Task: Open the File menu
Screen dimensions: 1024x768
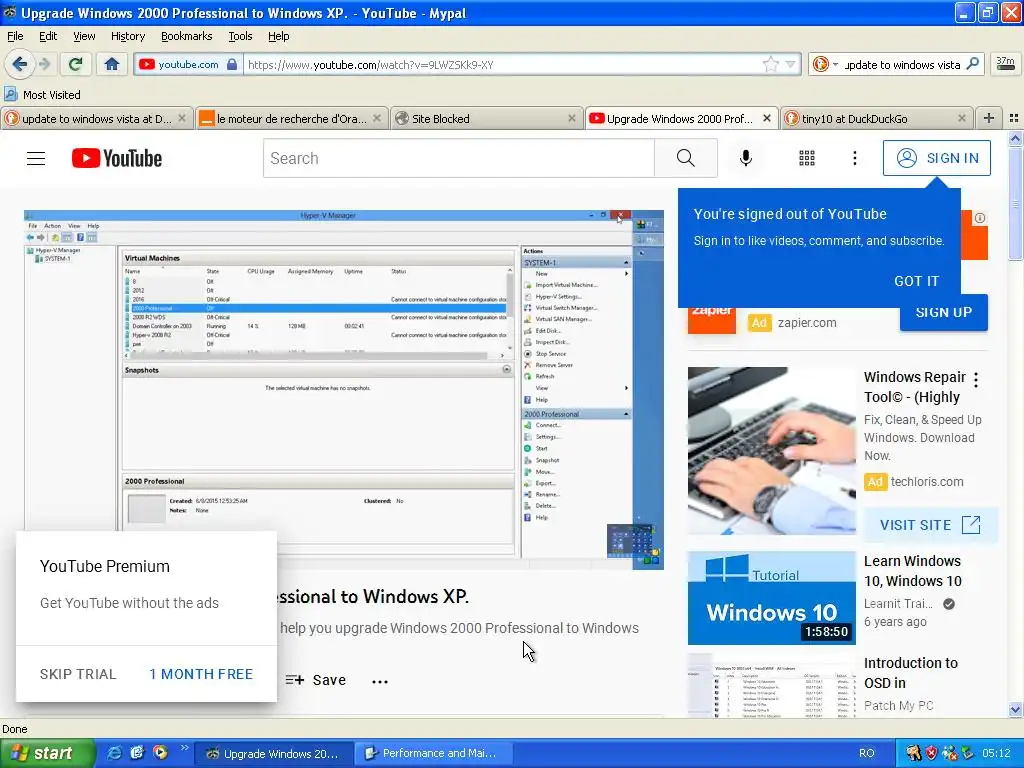Action: [x=15, y=36]
